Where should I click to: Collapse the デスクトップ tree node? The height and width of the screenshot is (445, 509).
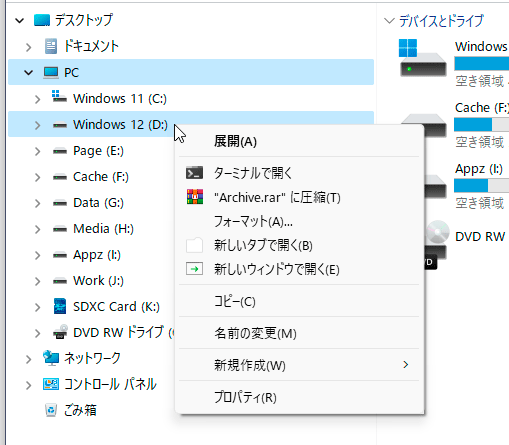20,21
